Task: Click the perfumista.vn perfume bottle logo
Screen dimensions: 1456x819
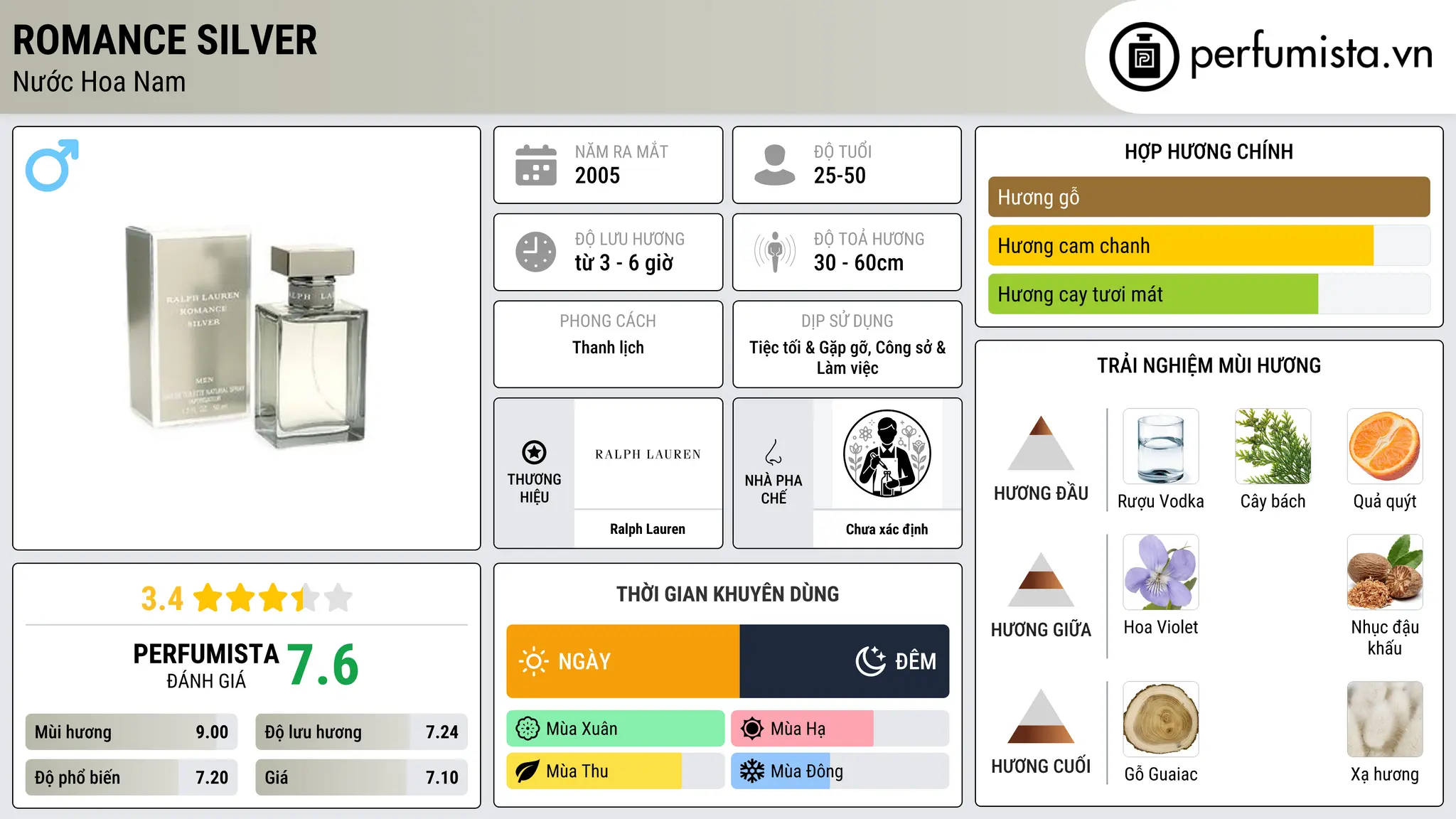Action: point(1144,57)
